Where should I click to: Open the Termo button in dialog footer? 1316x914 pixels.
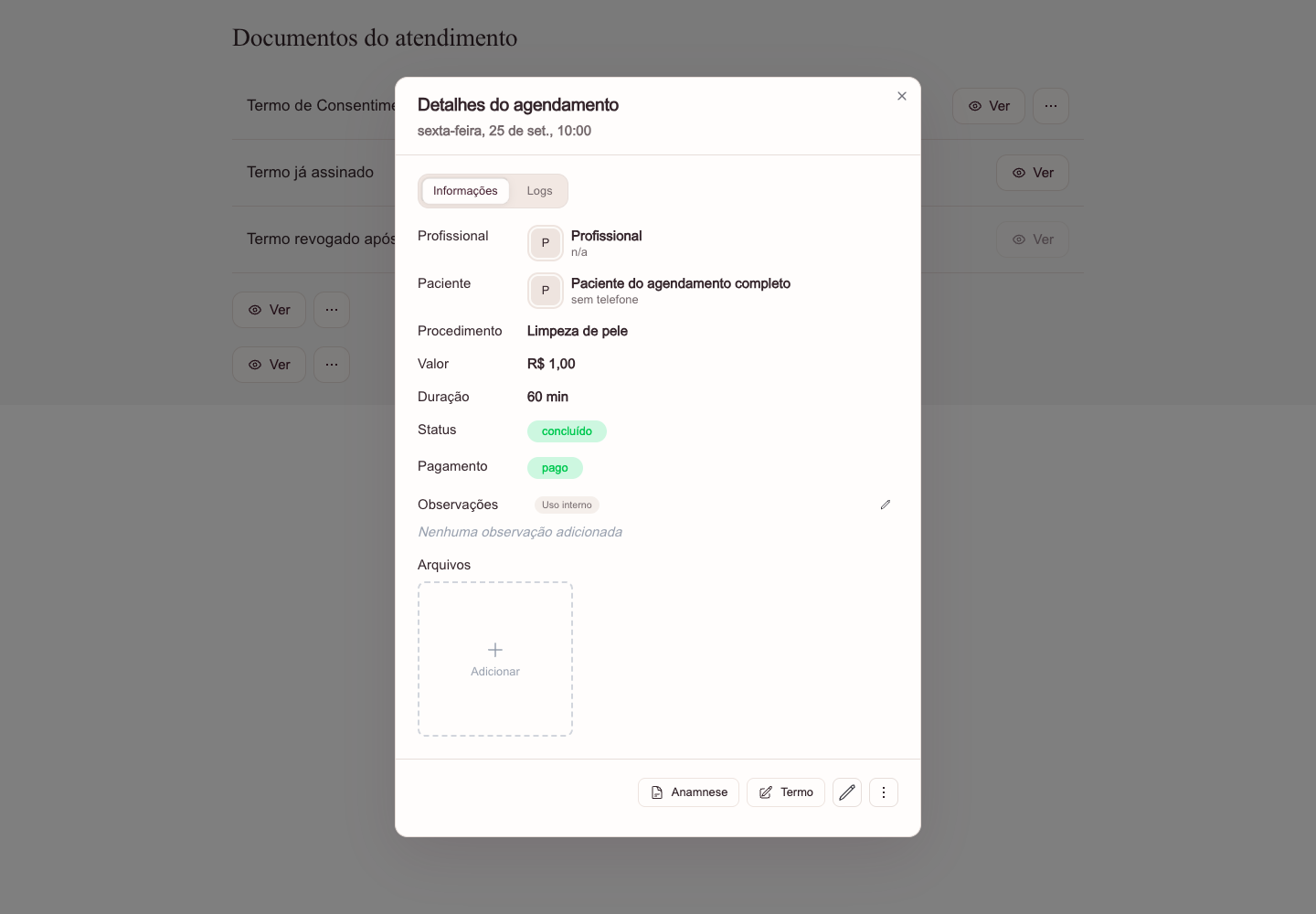[786, 792]
